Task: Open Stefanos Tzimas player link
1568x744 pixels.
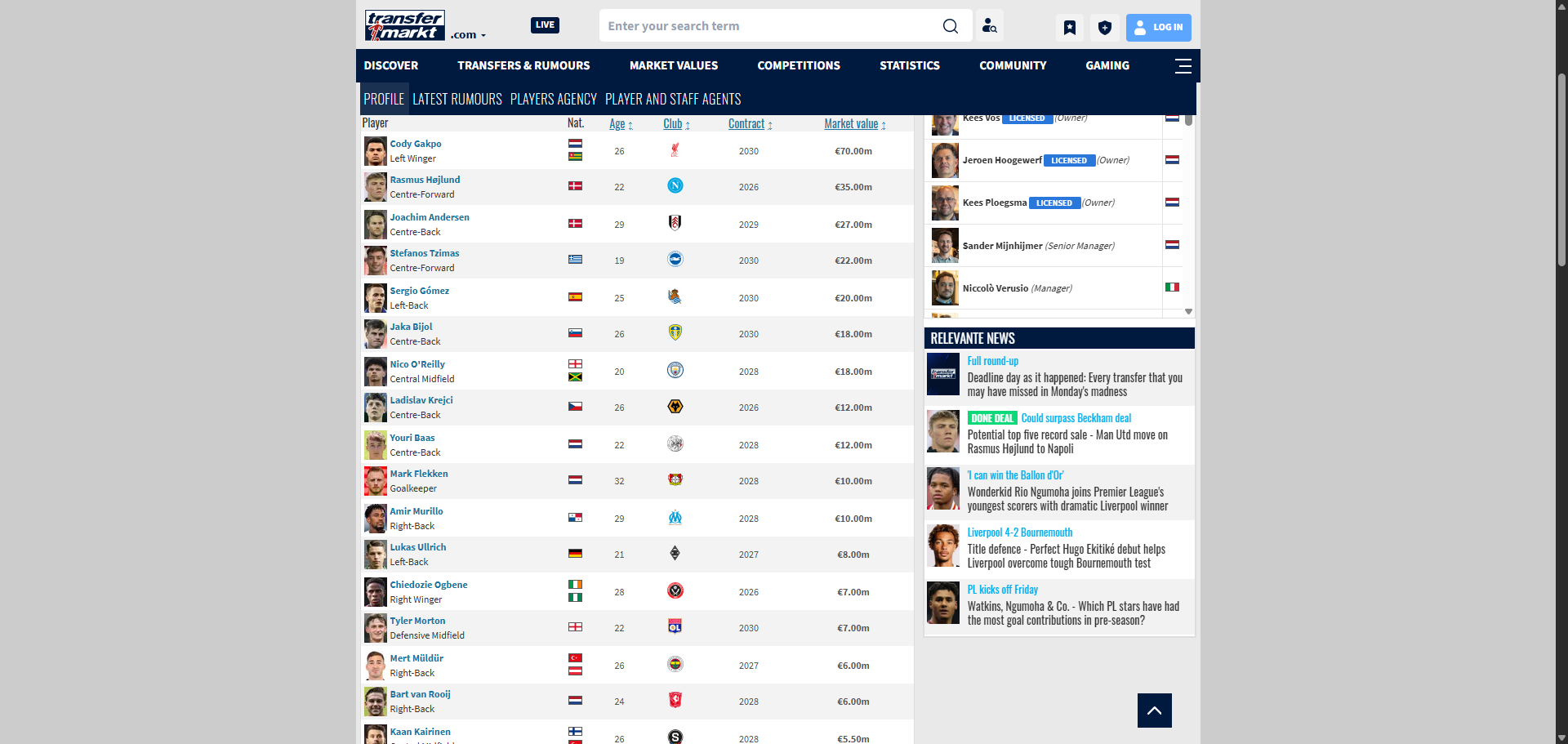Action: coord(425,253)
